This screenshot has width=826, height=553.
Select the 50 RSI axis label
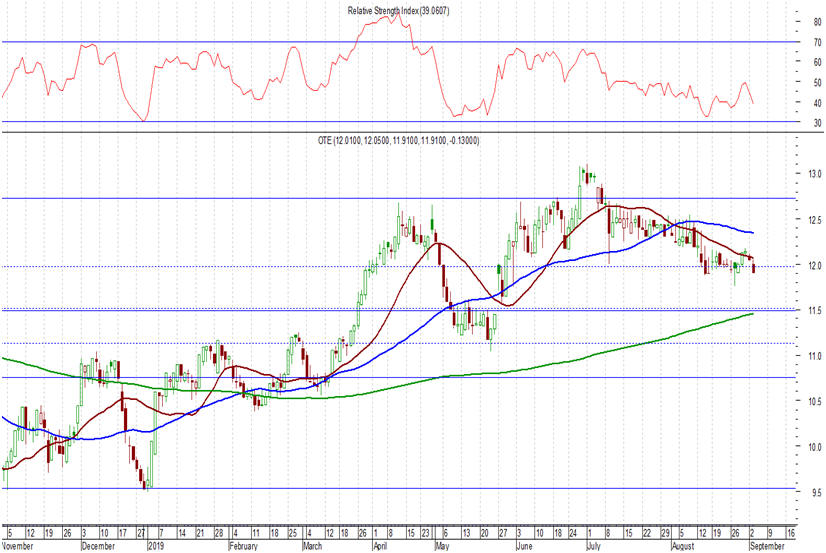(x=818, y=83)
